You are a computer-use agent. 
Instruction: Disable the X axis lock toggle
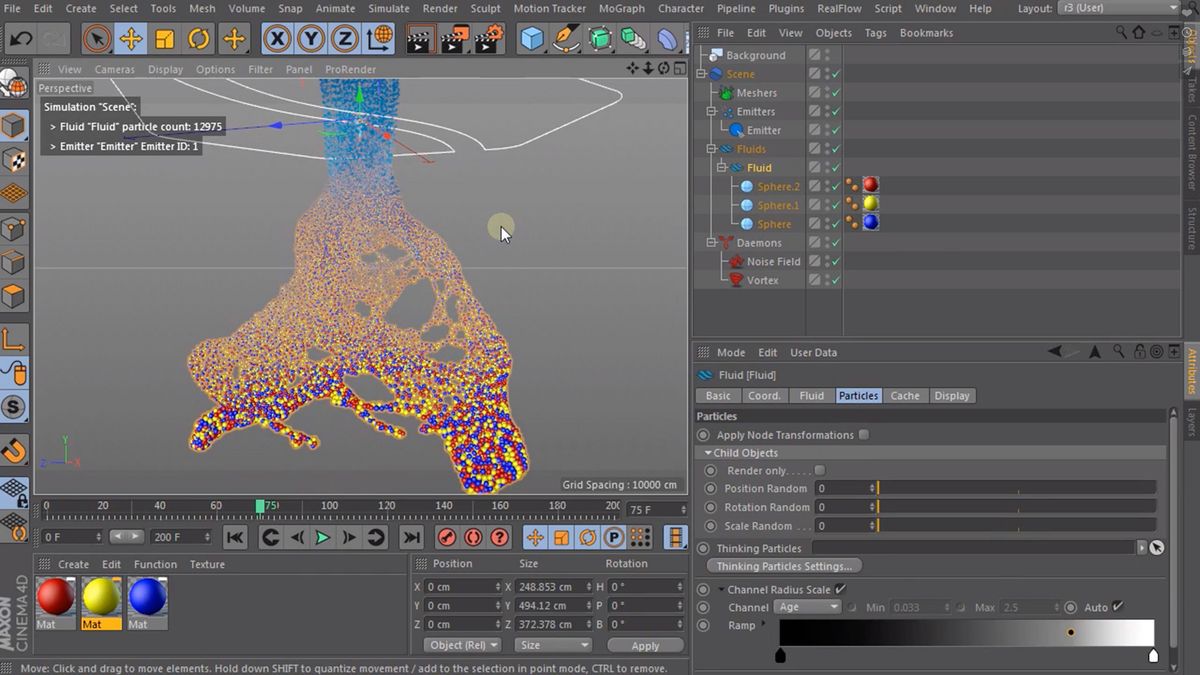click(276, 38)
